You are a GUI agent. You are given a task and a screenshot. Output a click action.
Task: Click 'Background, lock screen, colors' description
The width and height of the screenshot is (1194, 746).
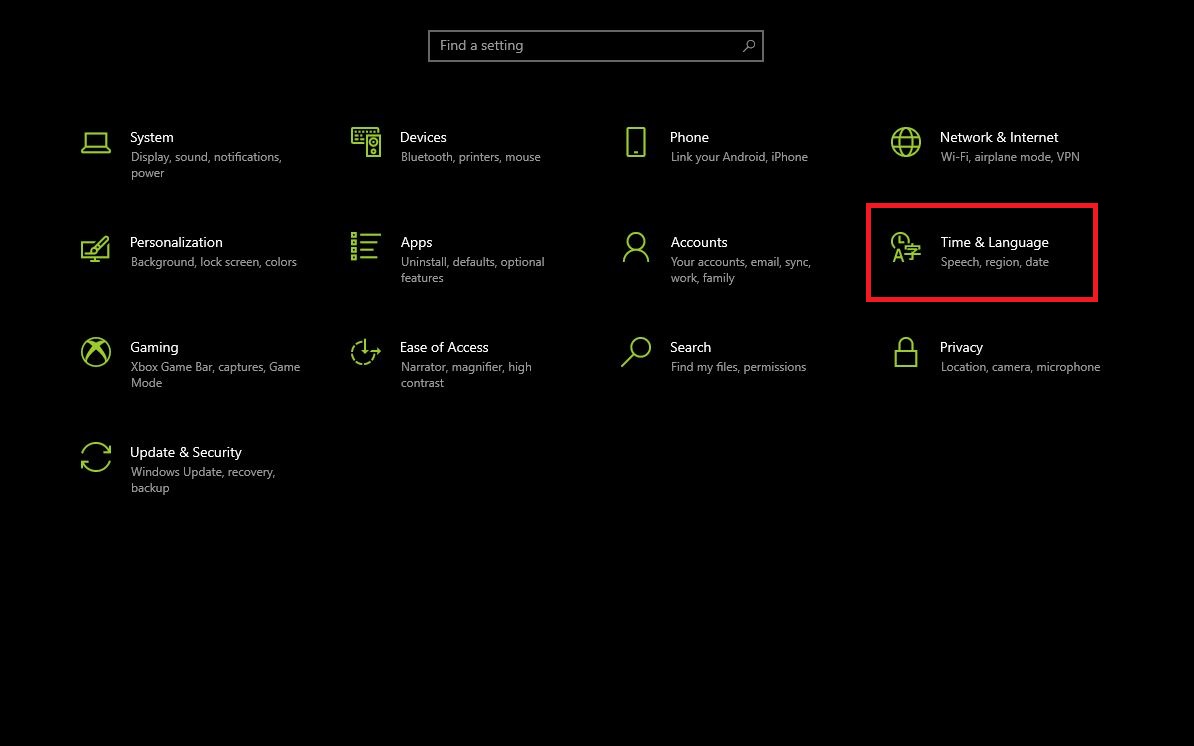(x=213, y=262)
